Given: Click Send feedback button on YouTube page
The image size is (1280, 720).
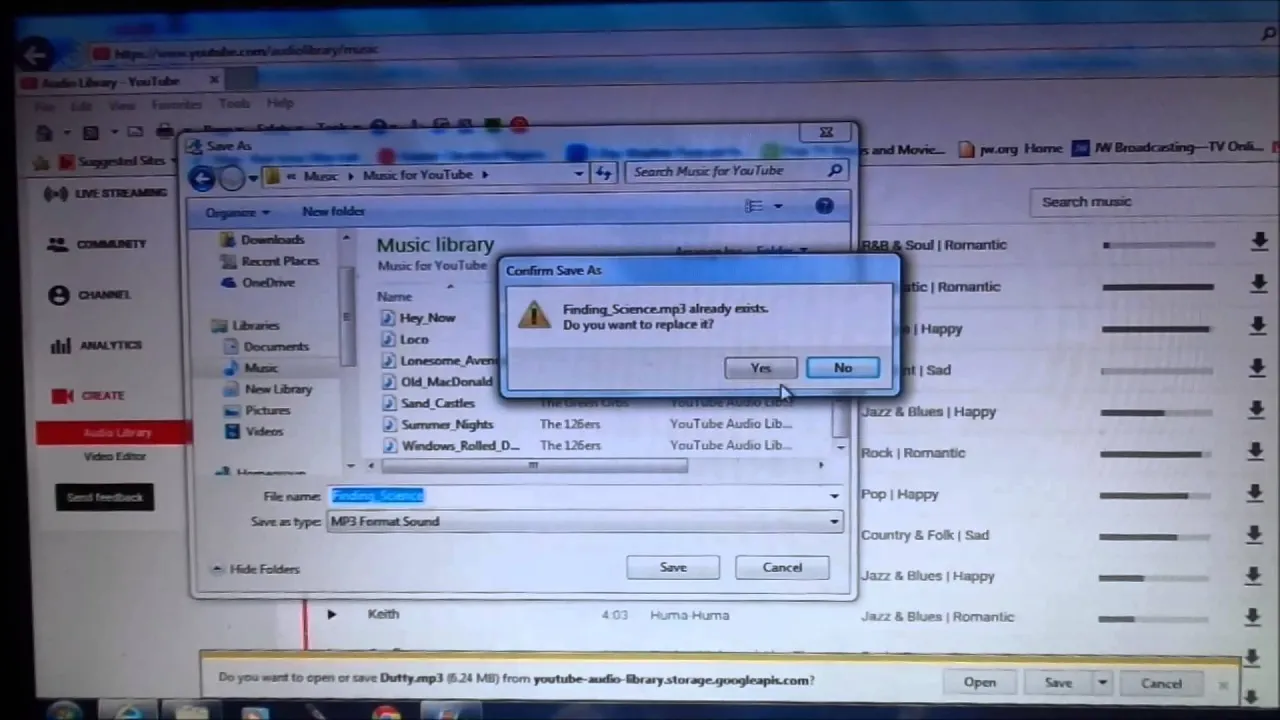Looking at the screenshot, I should [105, 498].
